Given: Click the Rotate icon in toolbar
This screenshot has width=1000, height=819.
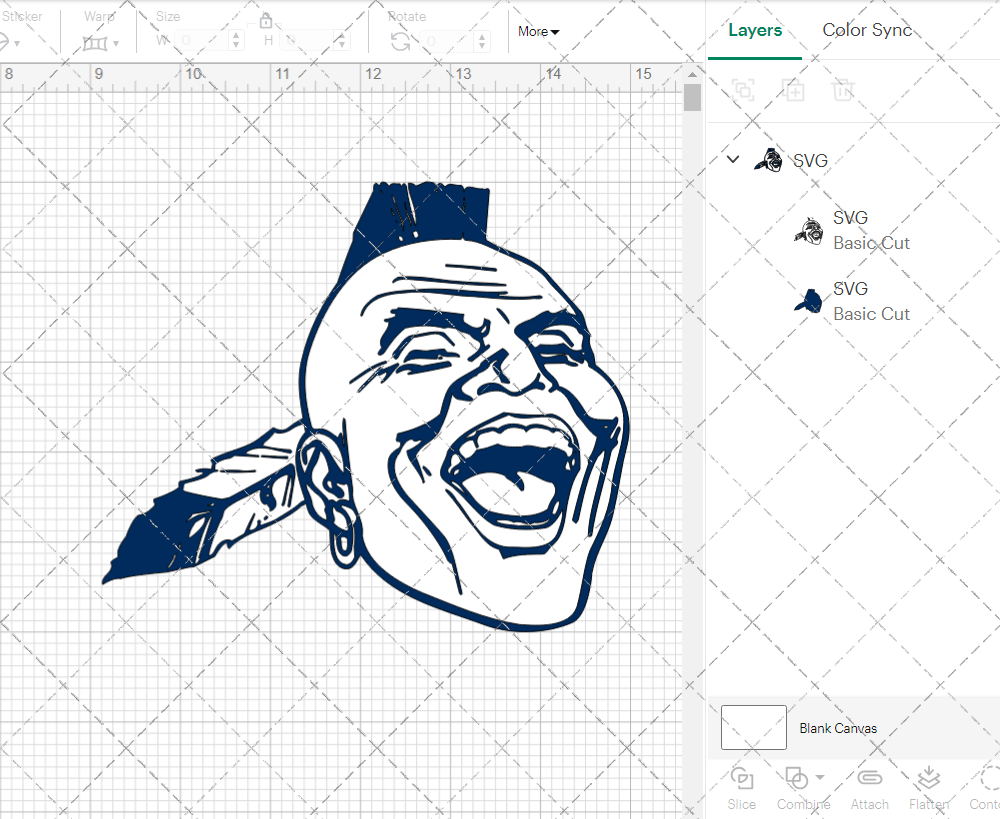Looking at the screenshot, I should click(x=400, y=41).
